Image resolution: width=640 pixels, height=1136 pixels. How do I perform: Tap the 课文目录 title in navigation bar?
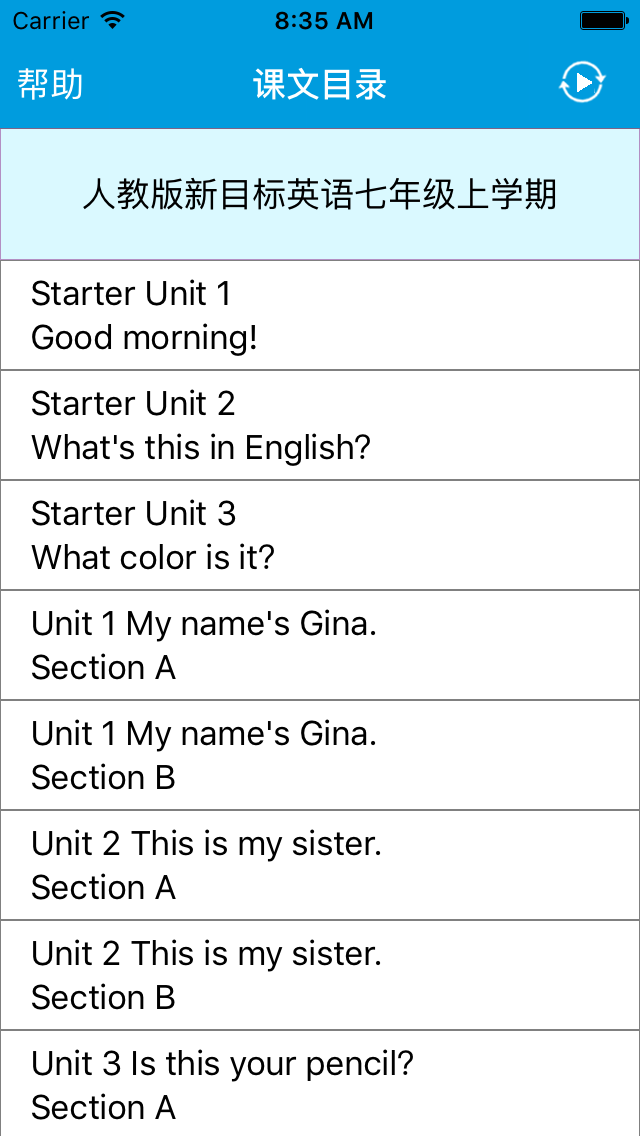point(320,85)
